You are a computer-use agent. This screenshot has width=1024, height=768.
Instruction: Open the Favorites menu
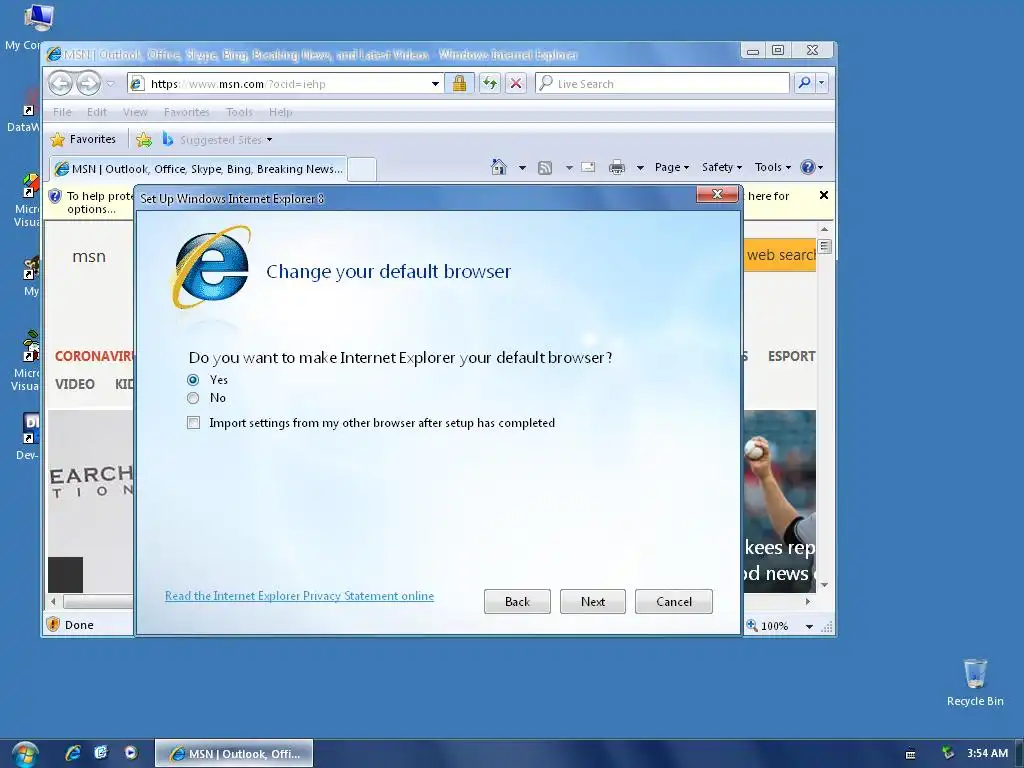pyautogui.click(x=187, y=112)
